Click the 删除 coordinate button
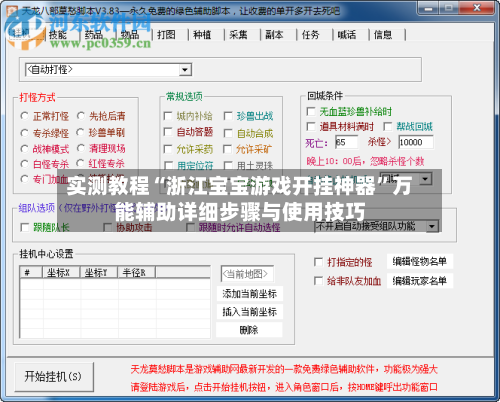The width and height of the screenshot is (500, 402). (249, 330)
